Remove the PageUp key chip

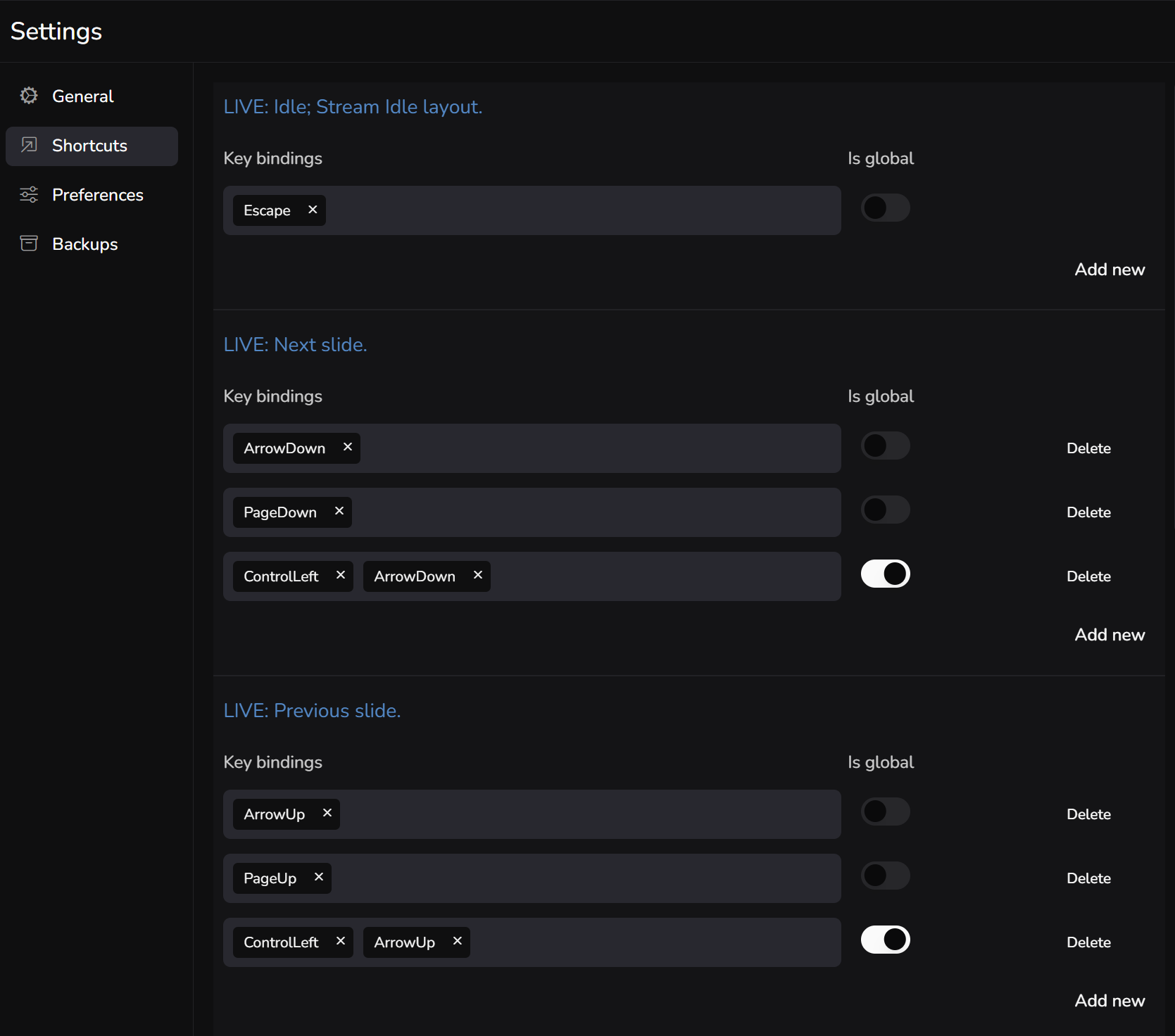click(x=319, y=877)
